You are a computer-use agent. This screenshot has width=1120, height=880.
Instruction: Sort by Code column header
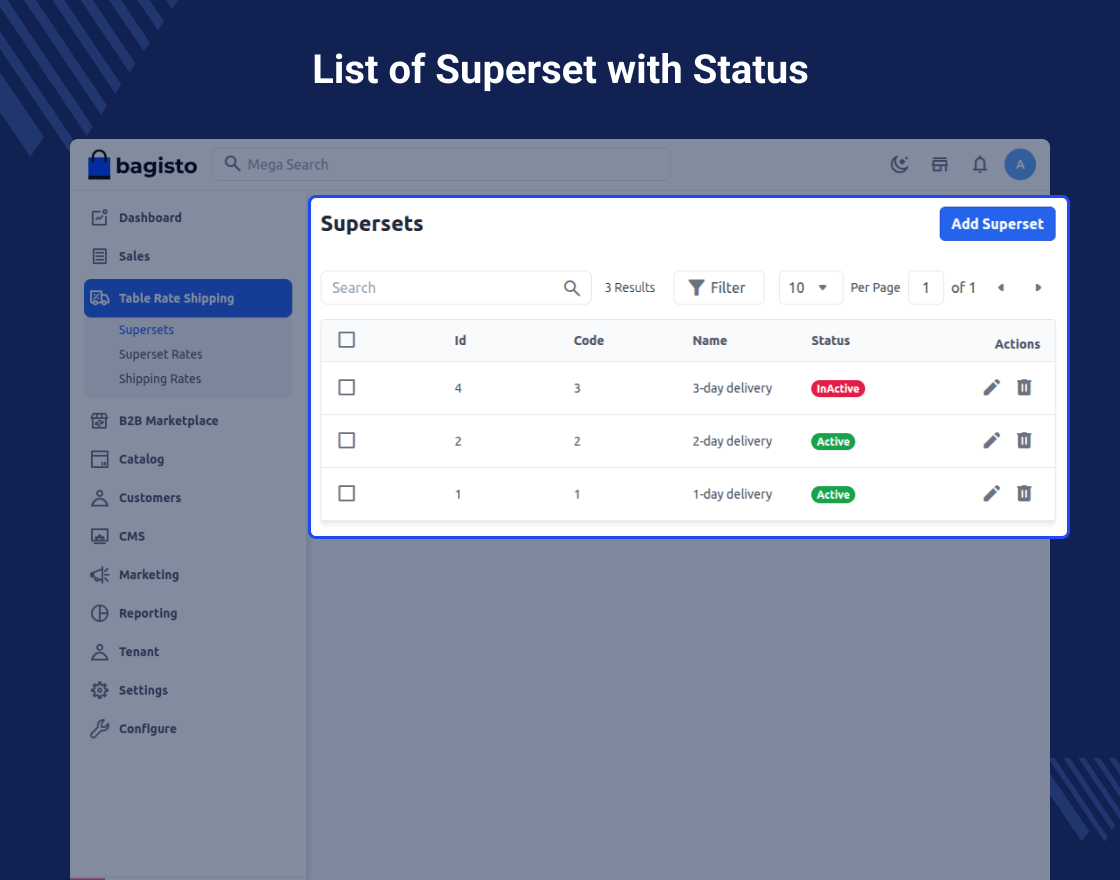click(589, 341)
